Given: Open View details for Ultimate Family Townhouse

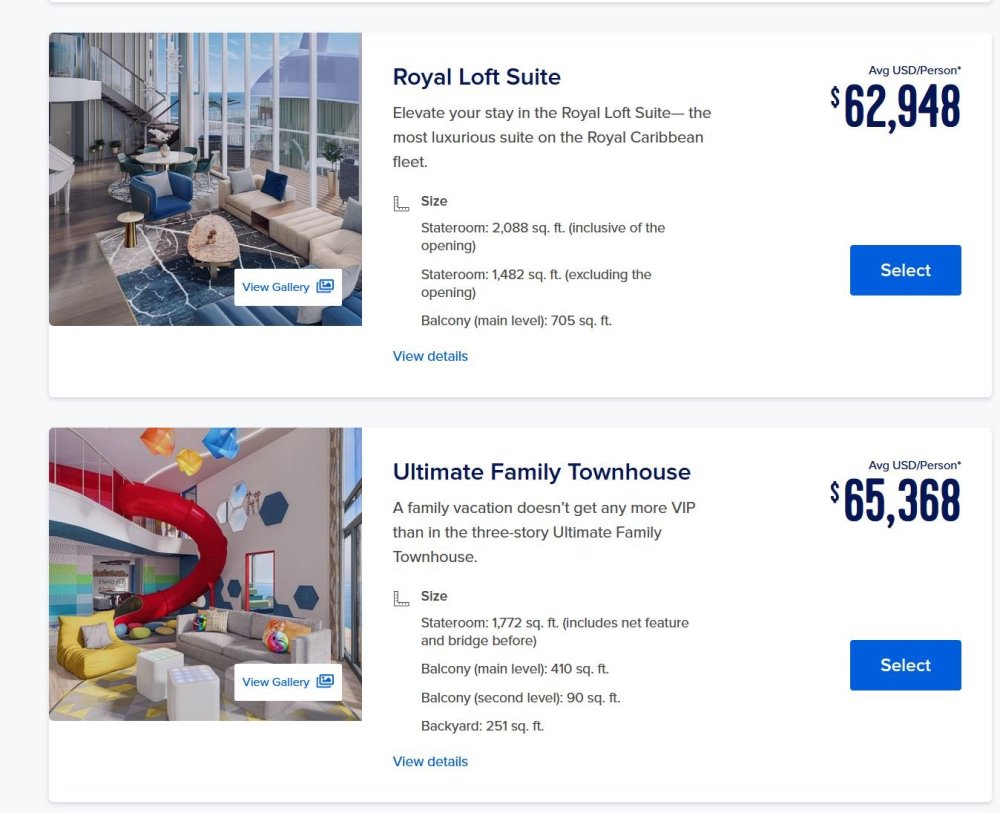Looking at the screenshot, I should point(430,761).
